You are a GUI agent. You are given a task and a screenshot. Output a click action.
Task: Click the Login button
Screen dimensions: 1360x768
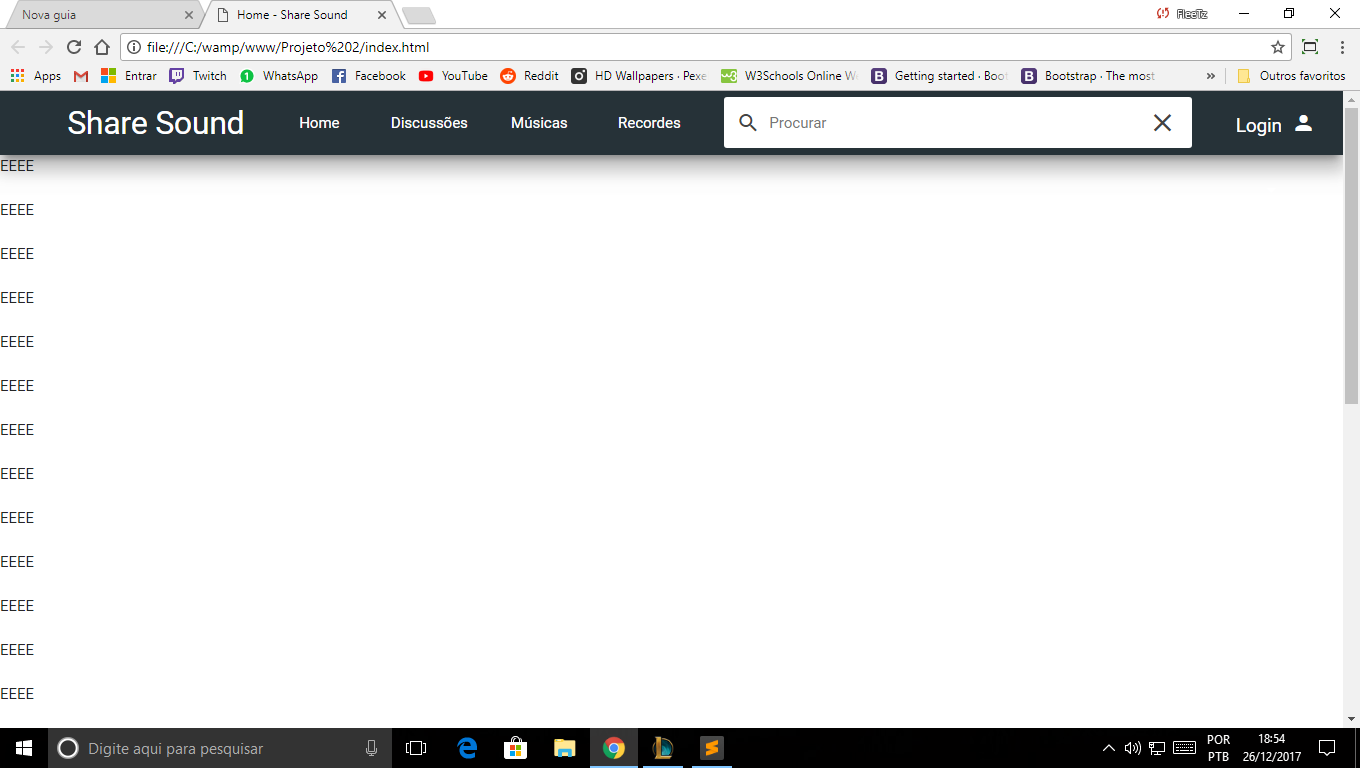1274,124
